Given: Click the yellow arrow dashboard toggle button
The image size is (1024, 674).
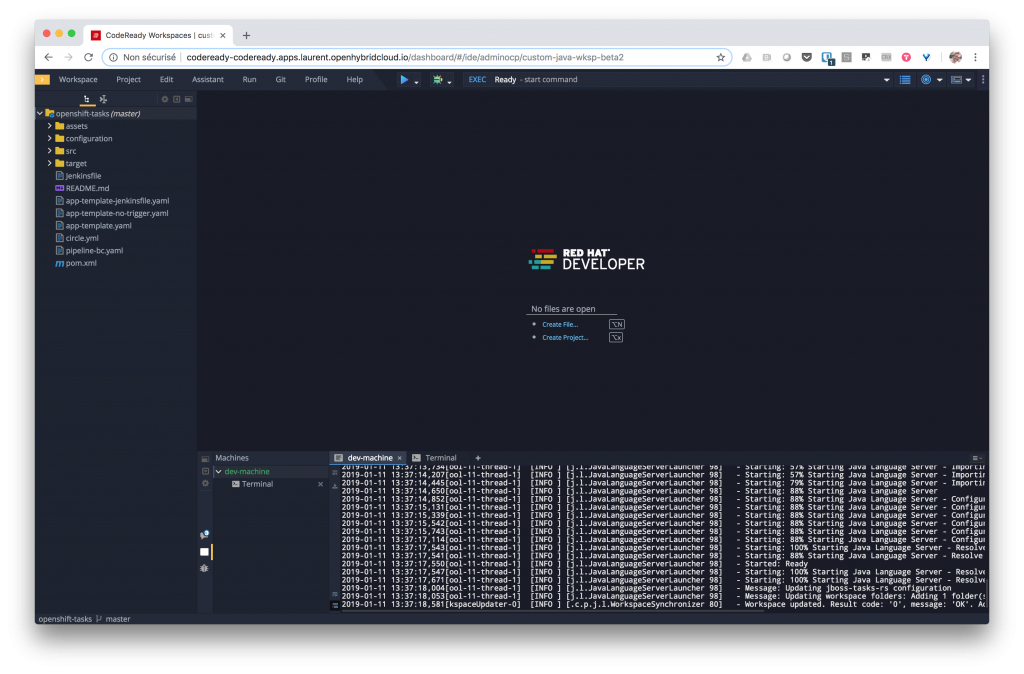Looking at the screenshot, I should tap(42, 79).
